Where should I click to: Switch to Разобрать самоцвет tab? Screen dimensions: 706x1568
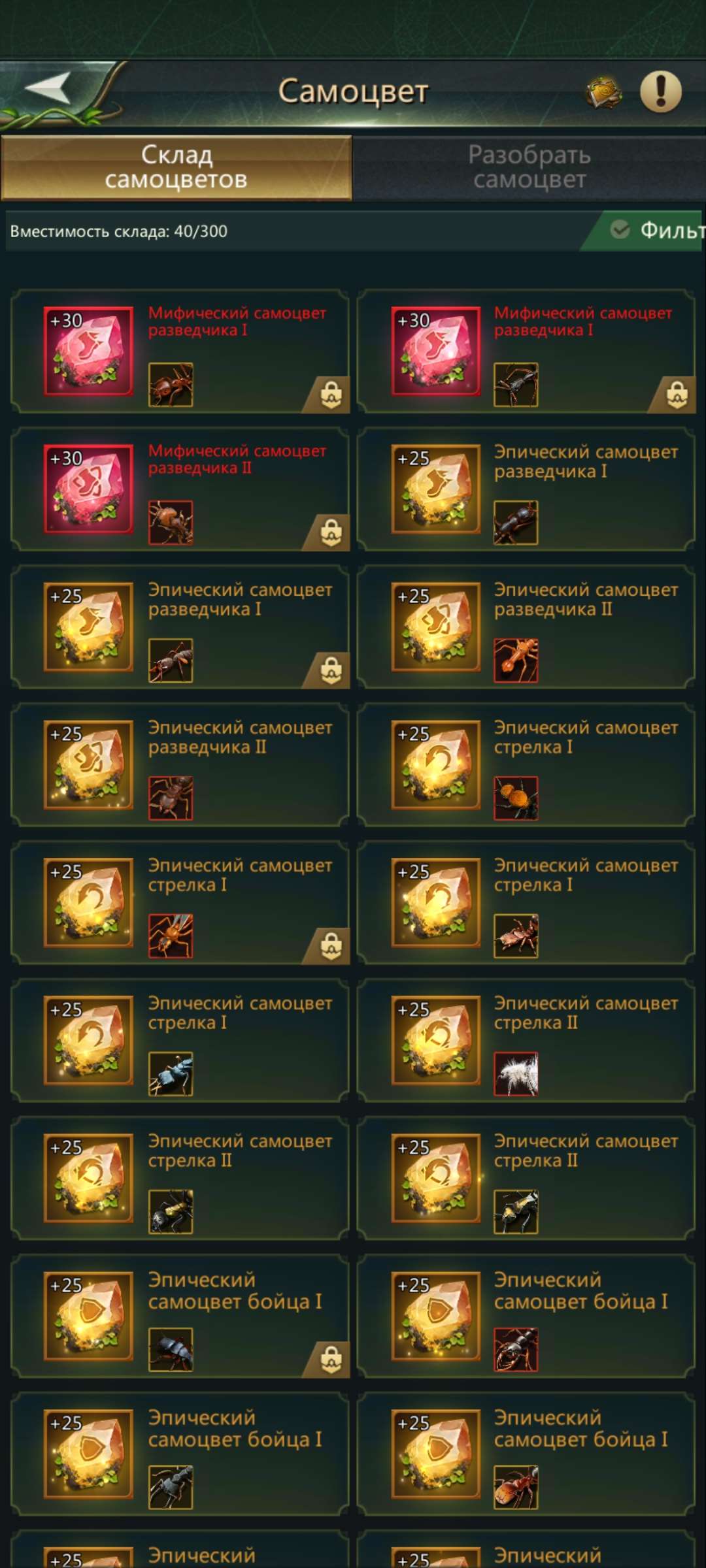(x=529, y=167)
